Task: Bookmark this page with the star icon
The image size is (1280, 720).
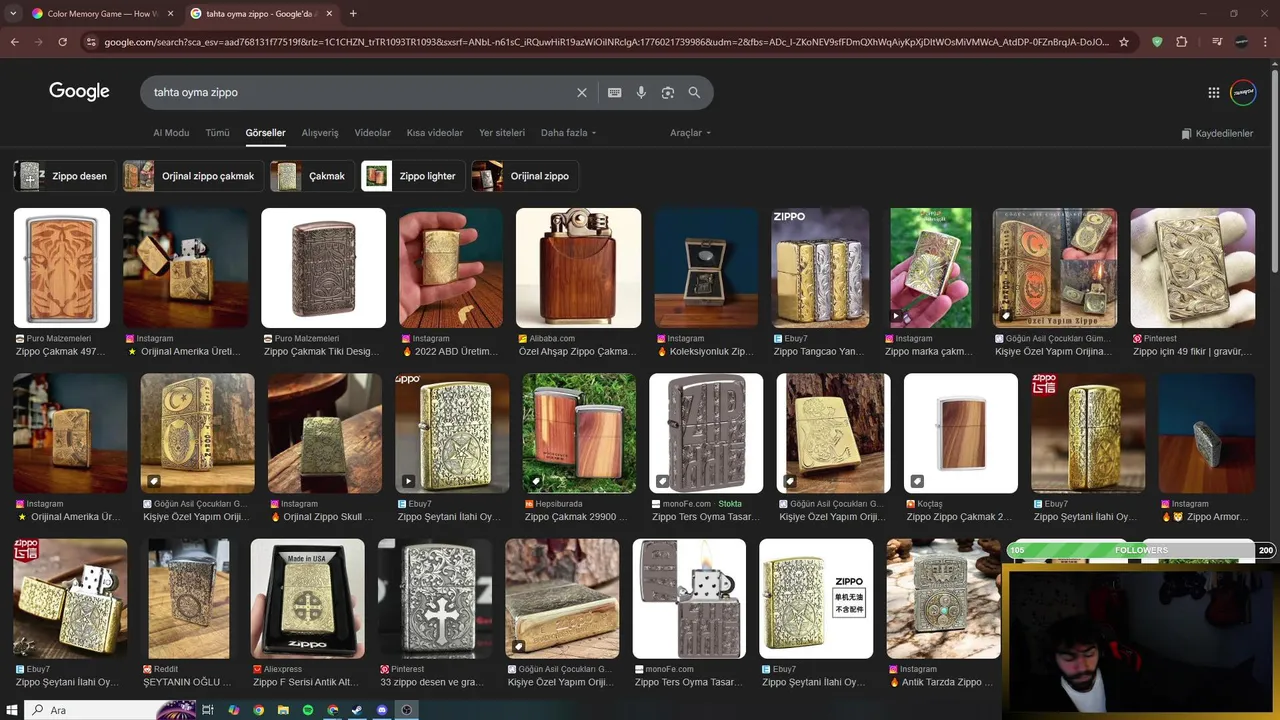Action: coord(1124,42)
